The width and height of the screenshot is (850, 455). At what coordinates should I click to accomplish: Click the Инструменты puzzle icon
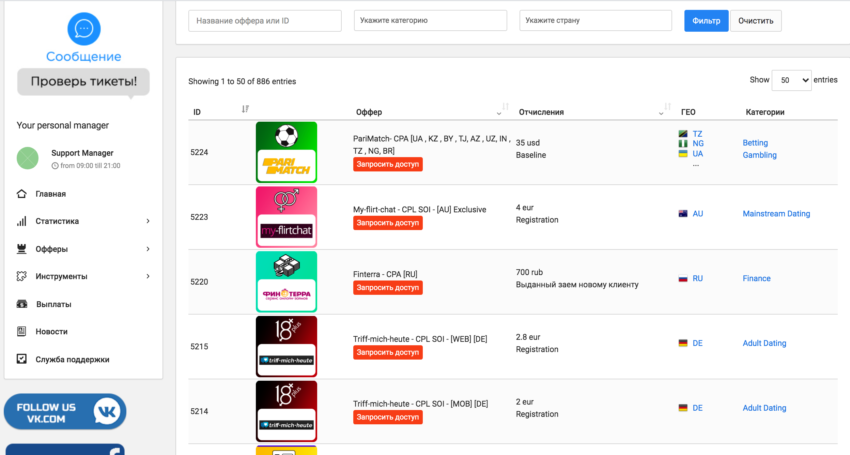point(22,276)
